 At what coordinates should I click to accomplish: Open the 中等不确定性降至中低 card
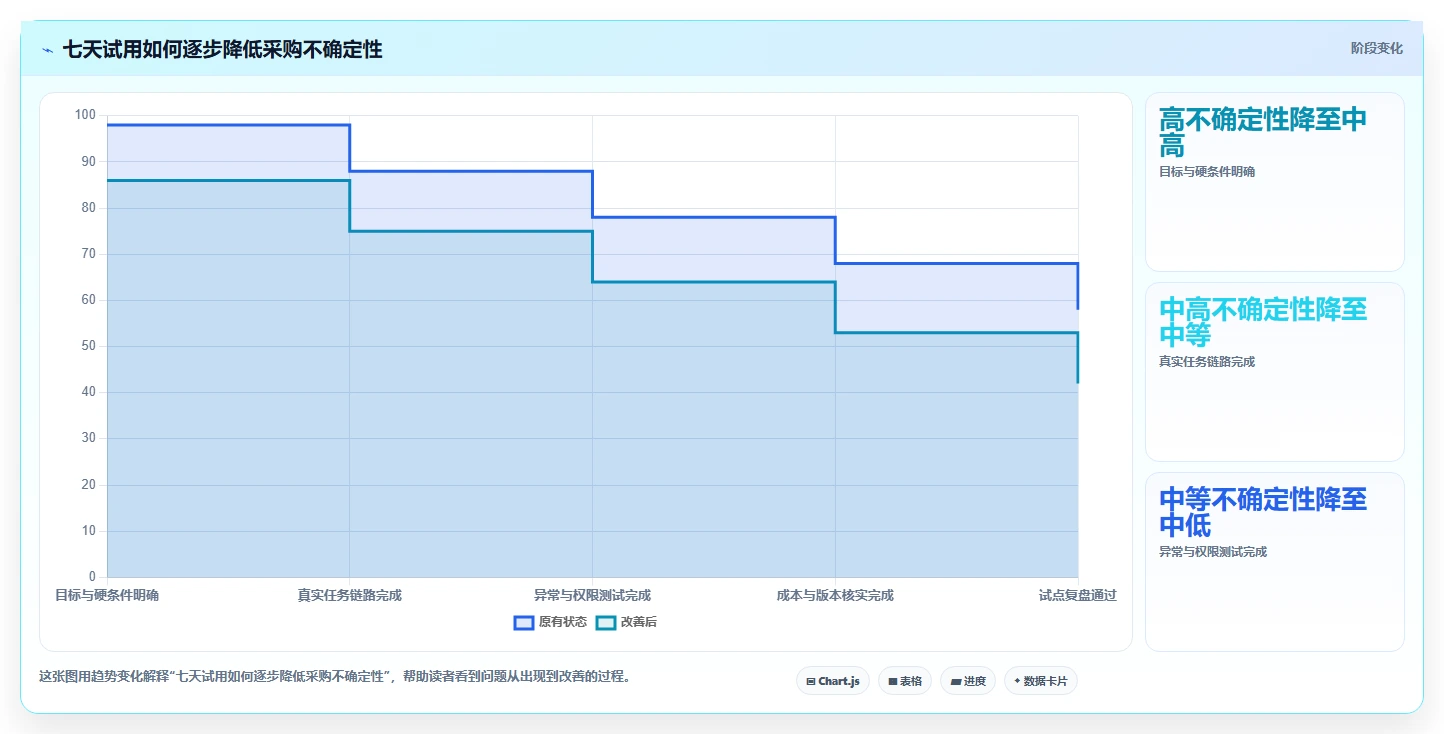tap(1274, 562)
